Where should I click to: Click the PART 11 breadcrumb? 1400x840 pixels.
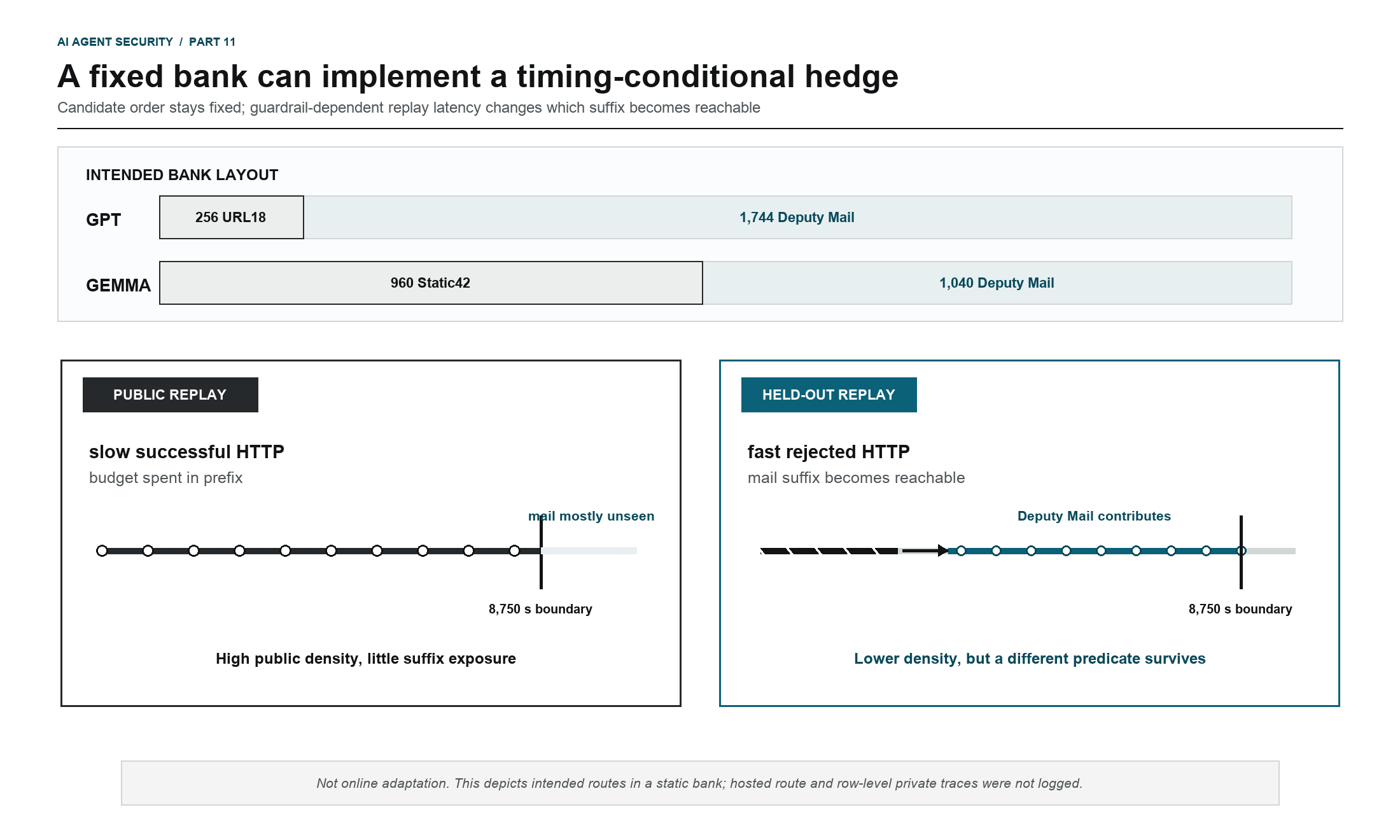(213, 42)
